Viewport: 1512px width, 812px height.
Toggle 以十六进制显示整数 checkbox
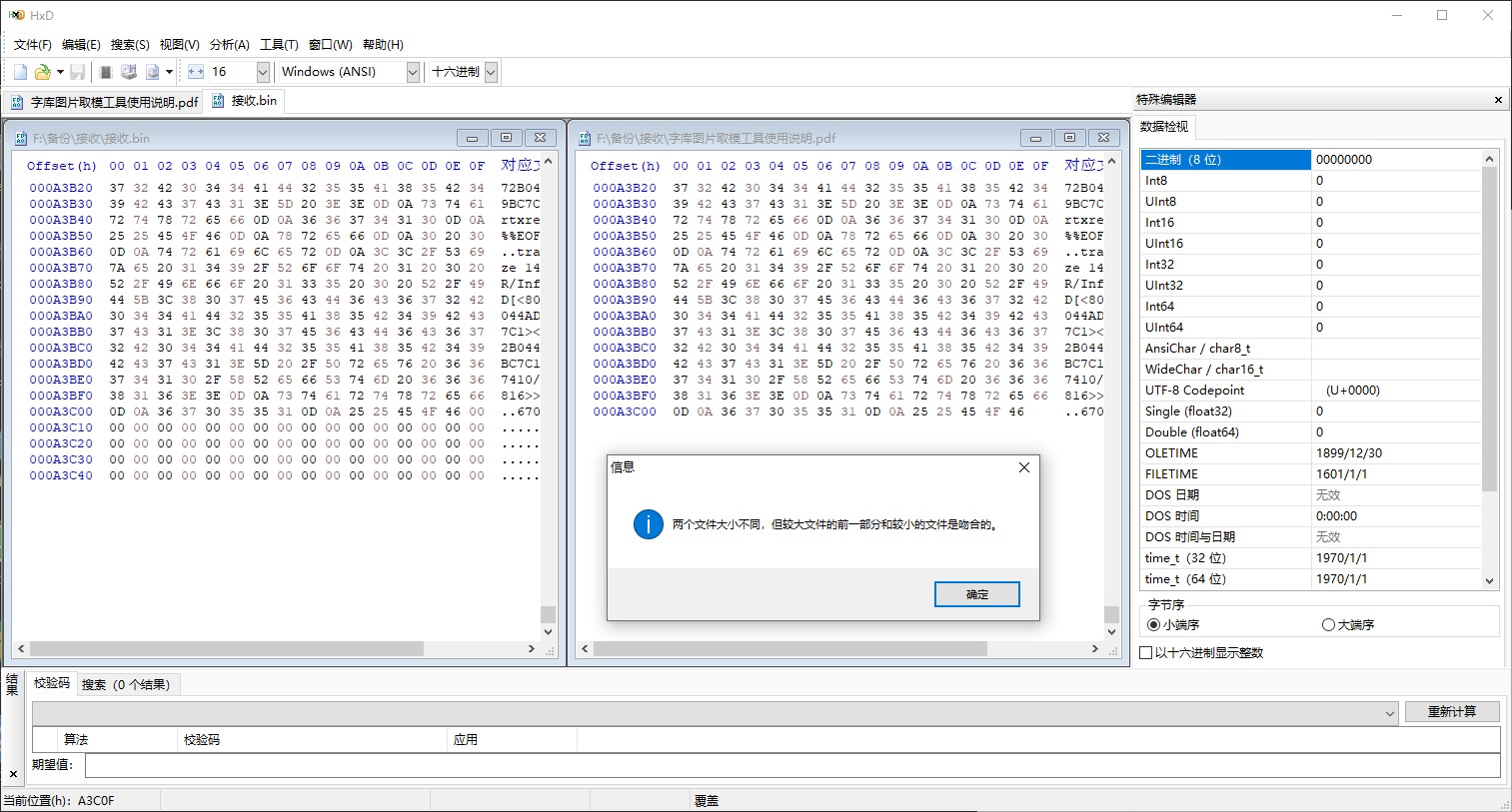[1202, 653]
